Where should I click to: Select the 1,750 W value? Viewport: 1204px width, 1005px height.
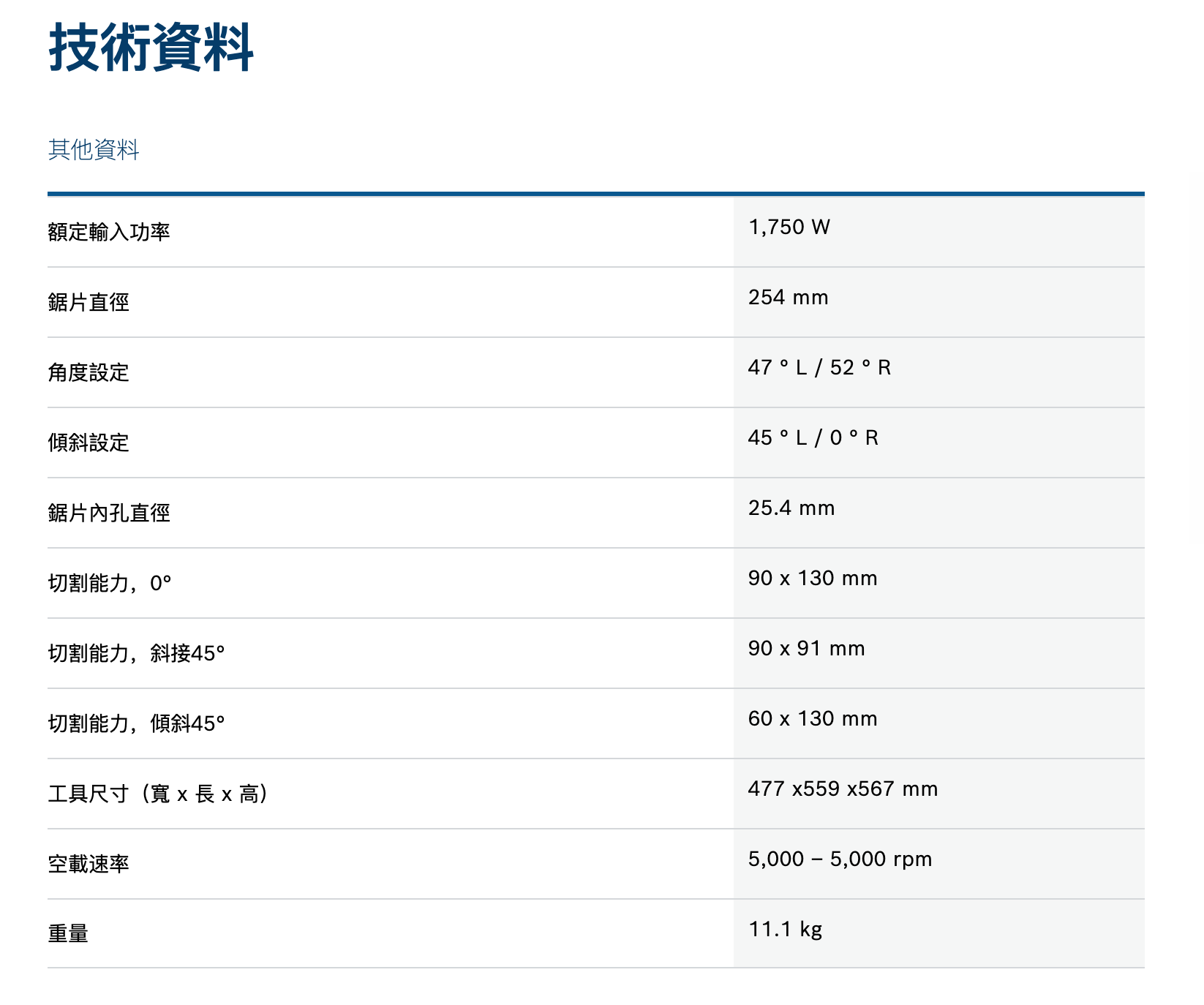[x=789, y=227]
